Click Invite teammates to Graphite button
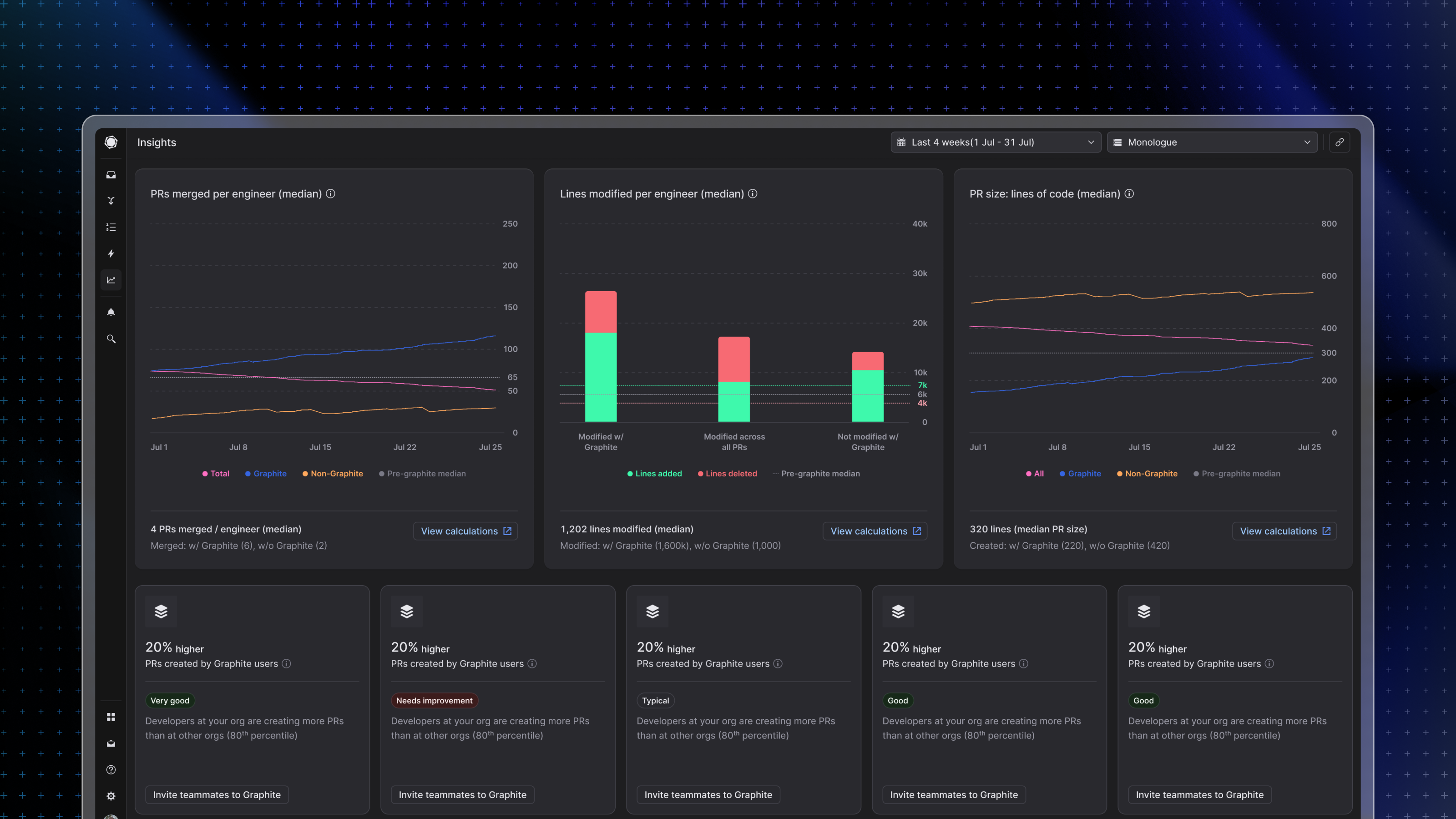Image resolution: width=1456 pixels, height=819 pixels. pos(216,795)
